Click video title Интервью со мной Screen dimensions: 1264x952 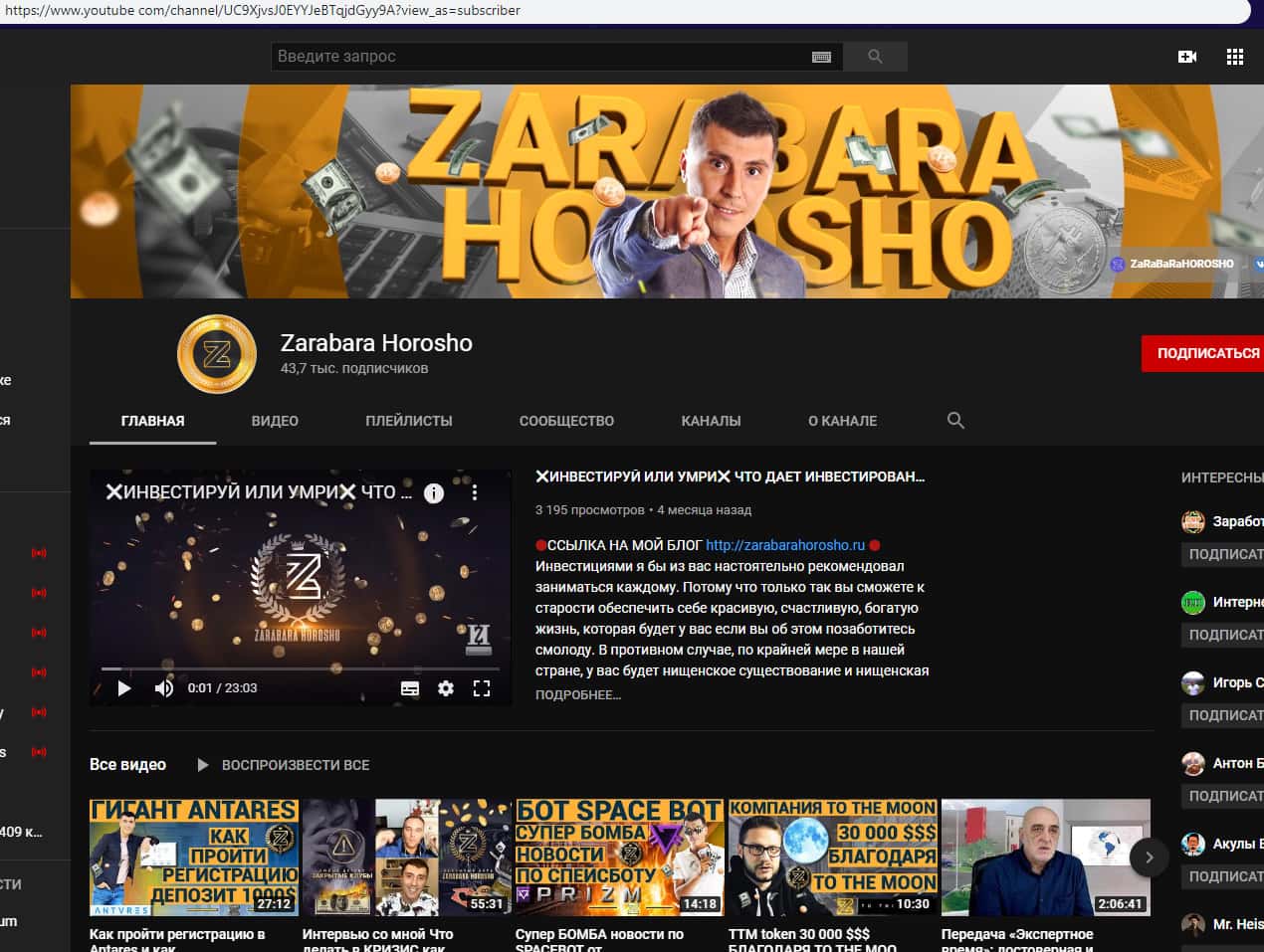[x=377, y=940]
